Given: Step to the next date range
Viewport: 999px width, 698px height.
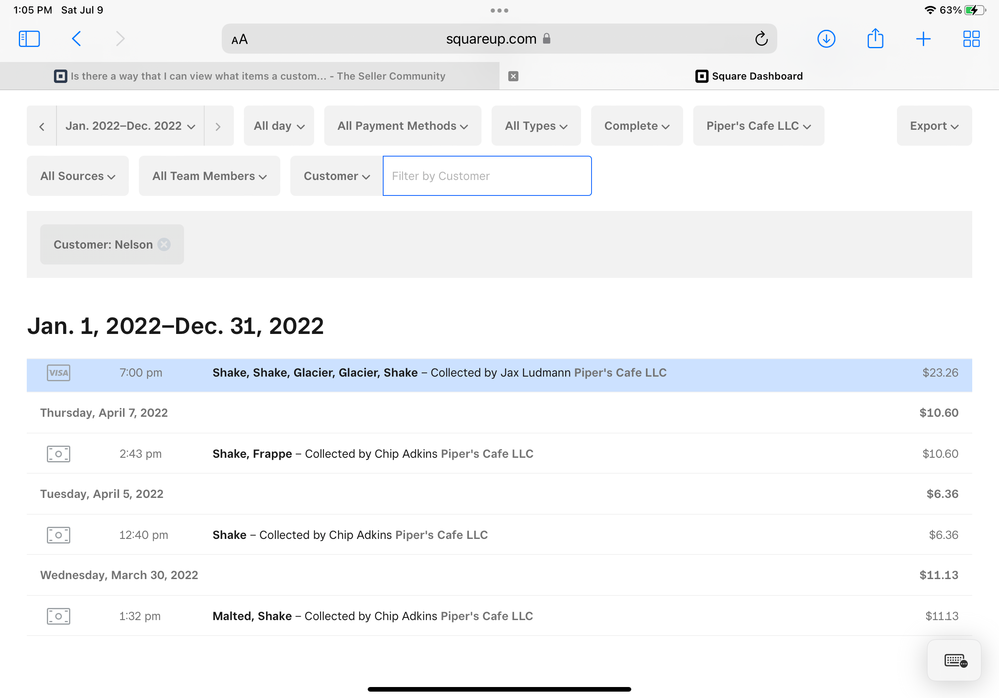Looking at the screenshot, I should point(218,126).
